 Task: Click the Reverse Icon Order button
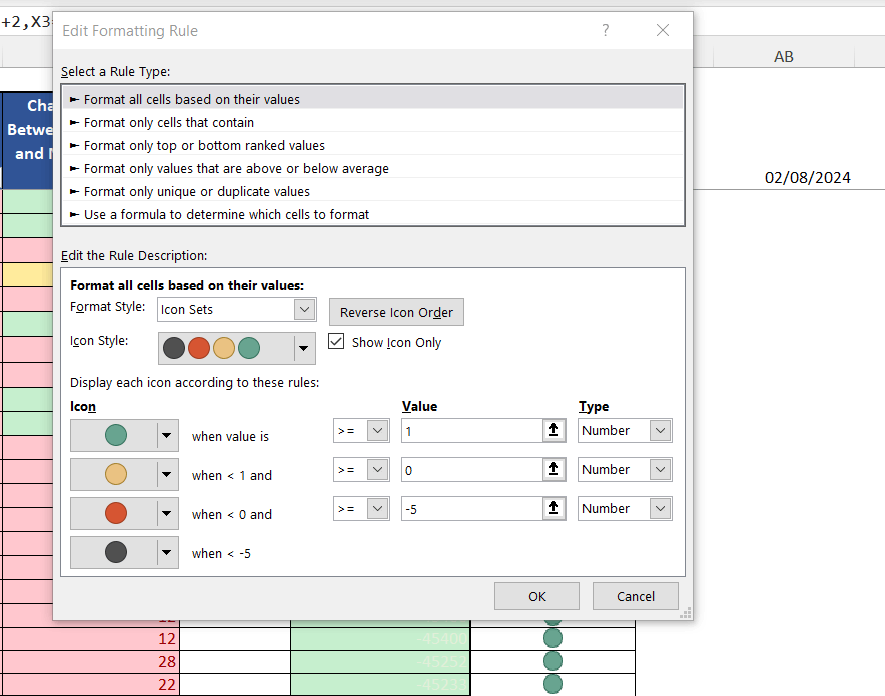click(396, 312)
